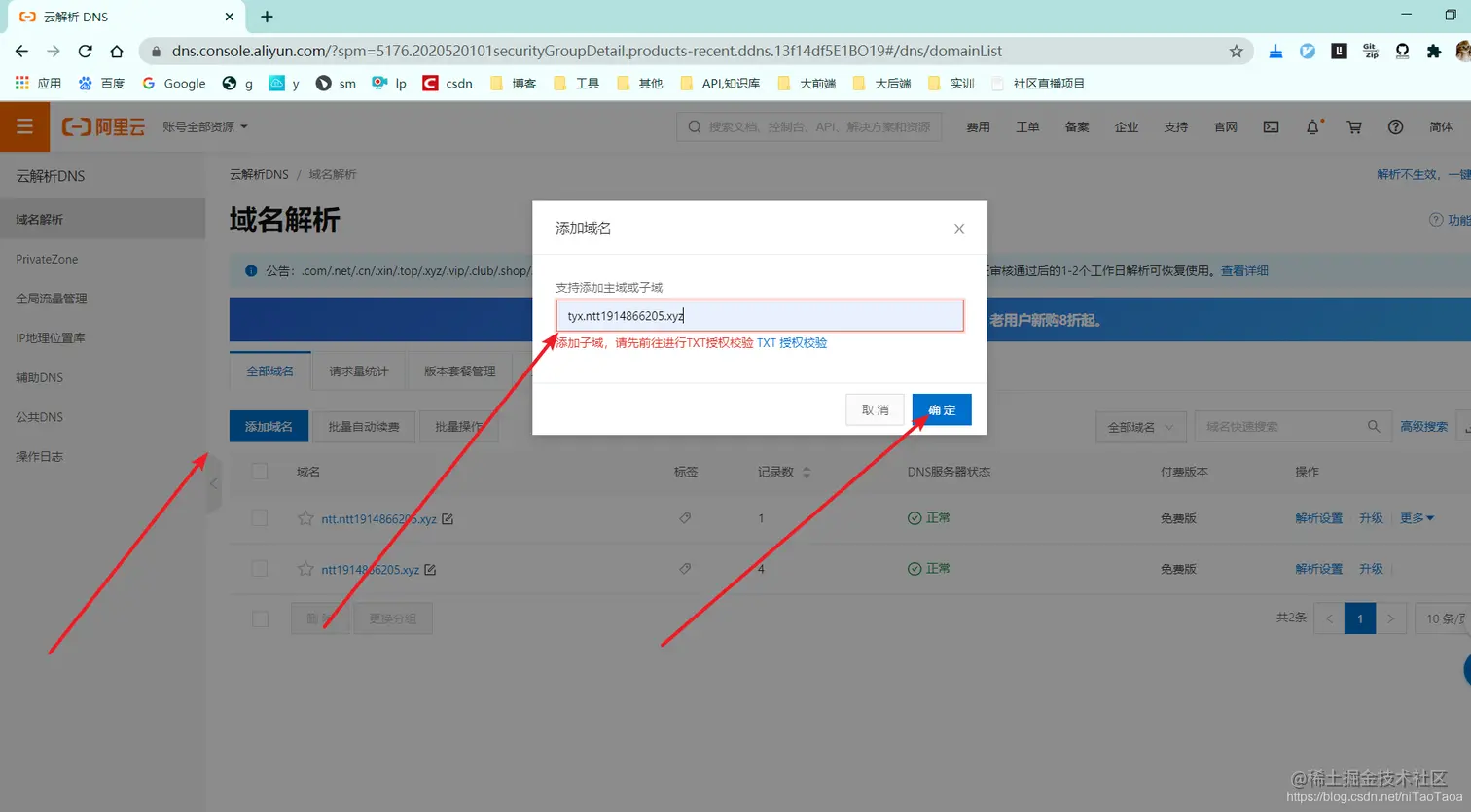1471x812 pixels.
Task: Open the 工单 menu item
Action: (x=1027, y=126)
